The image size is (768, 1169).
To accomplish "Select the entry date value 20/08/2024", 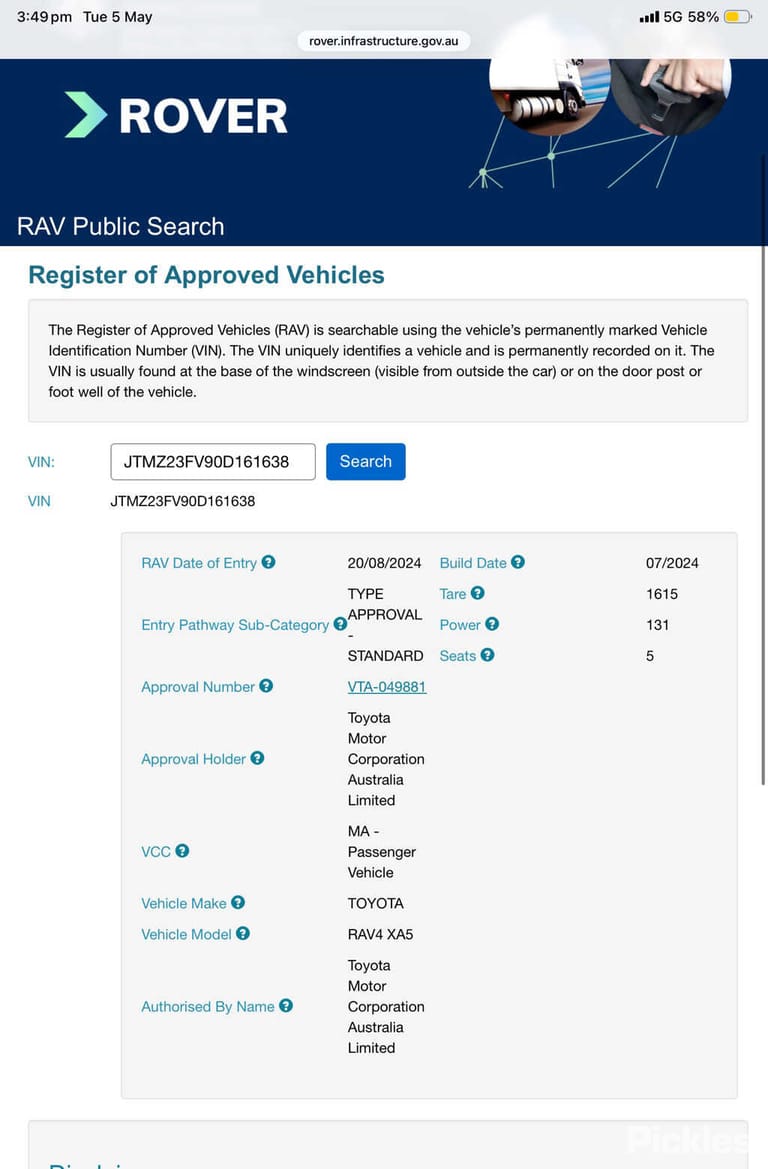I will coord(384,563).
